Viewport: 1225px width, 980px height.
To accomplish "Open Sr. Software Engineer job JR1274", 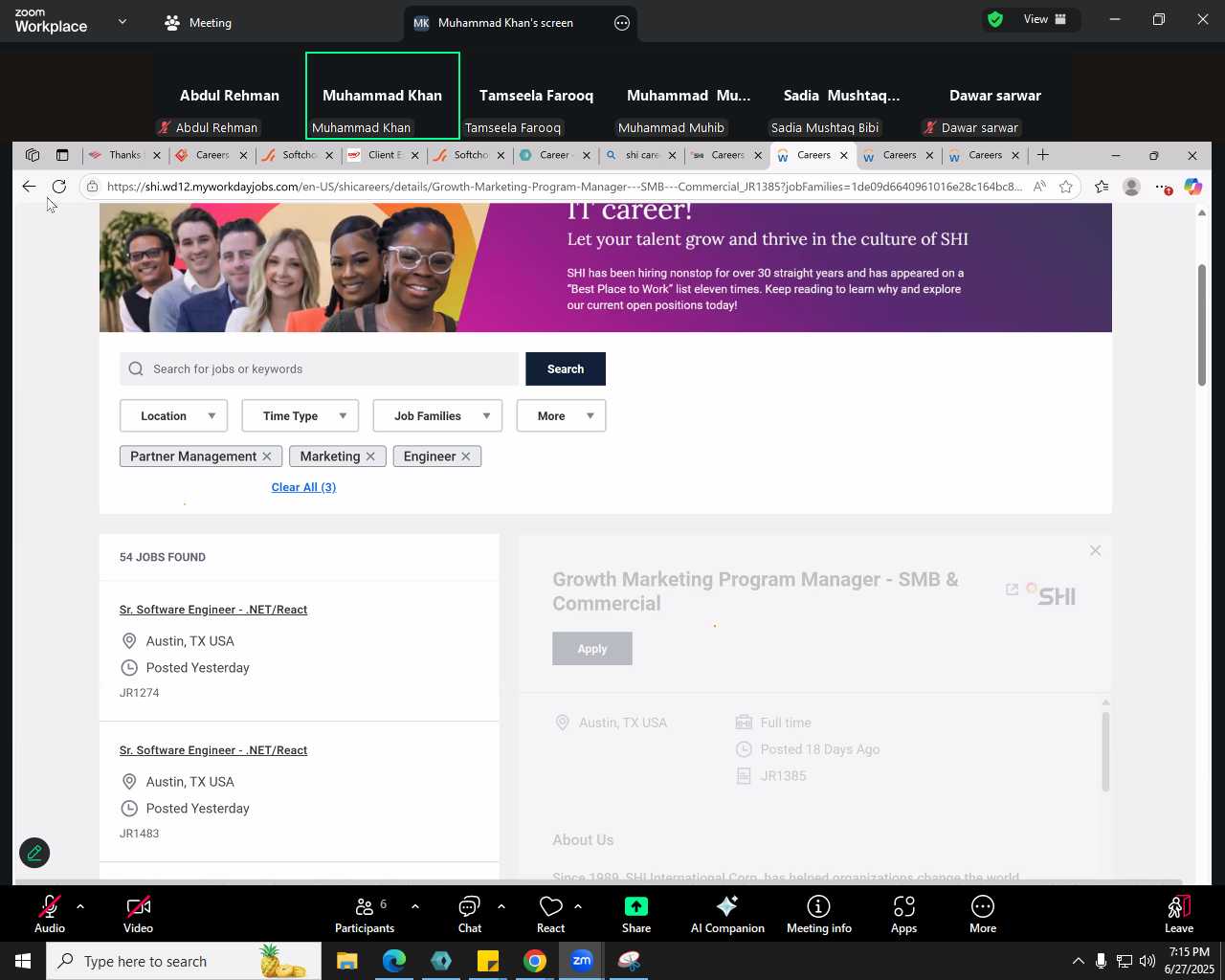I will coord(213,610).
